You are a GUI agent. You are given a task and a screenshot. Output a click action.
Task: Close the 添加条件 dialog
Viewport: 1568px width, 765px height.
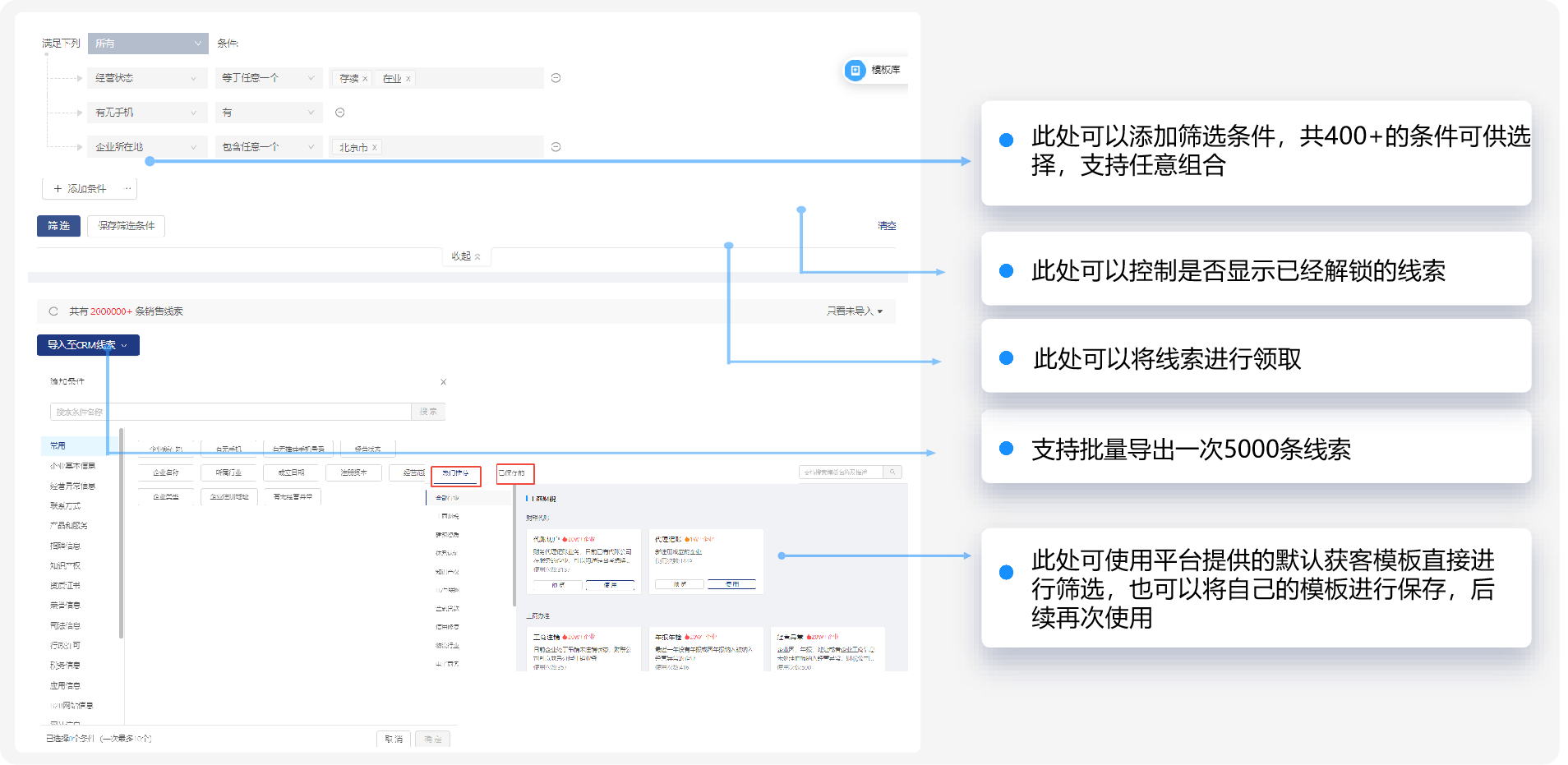(x=443, y=382)
